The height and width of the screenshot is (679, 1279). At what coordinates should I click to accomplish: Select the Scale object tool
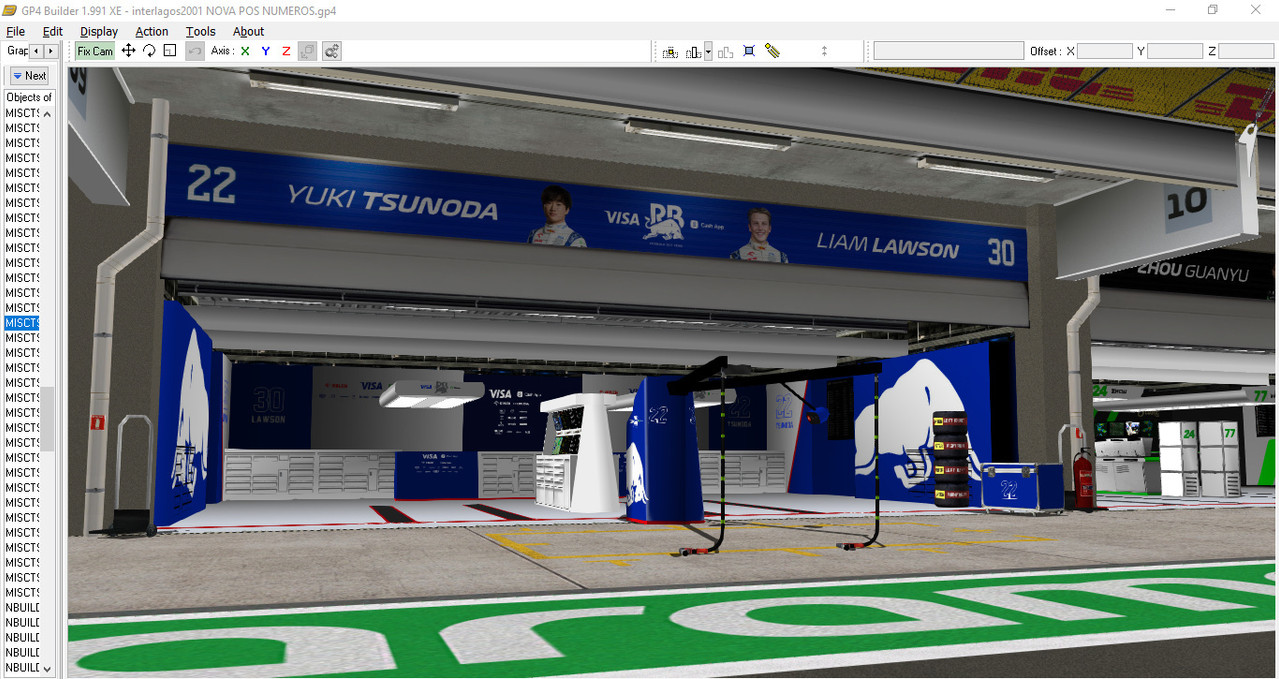point(170,51)
